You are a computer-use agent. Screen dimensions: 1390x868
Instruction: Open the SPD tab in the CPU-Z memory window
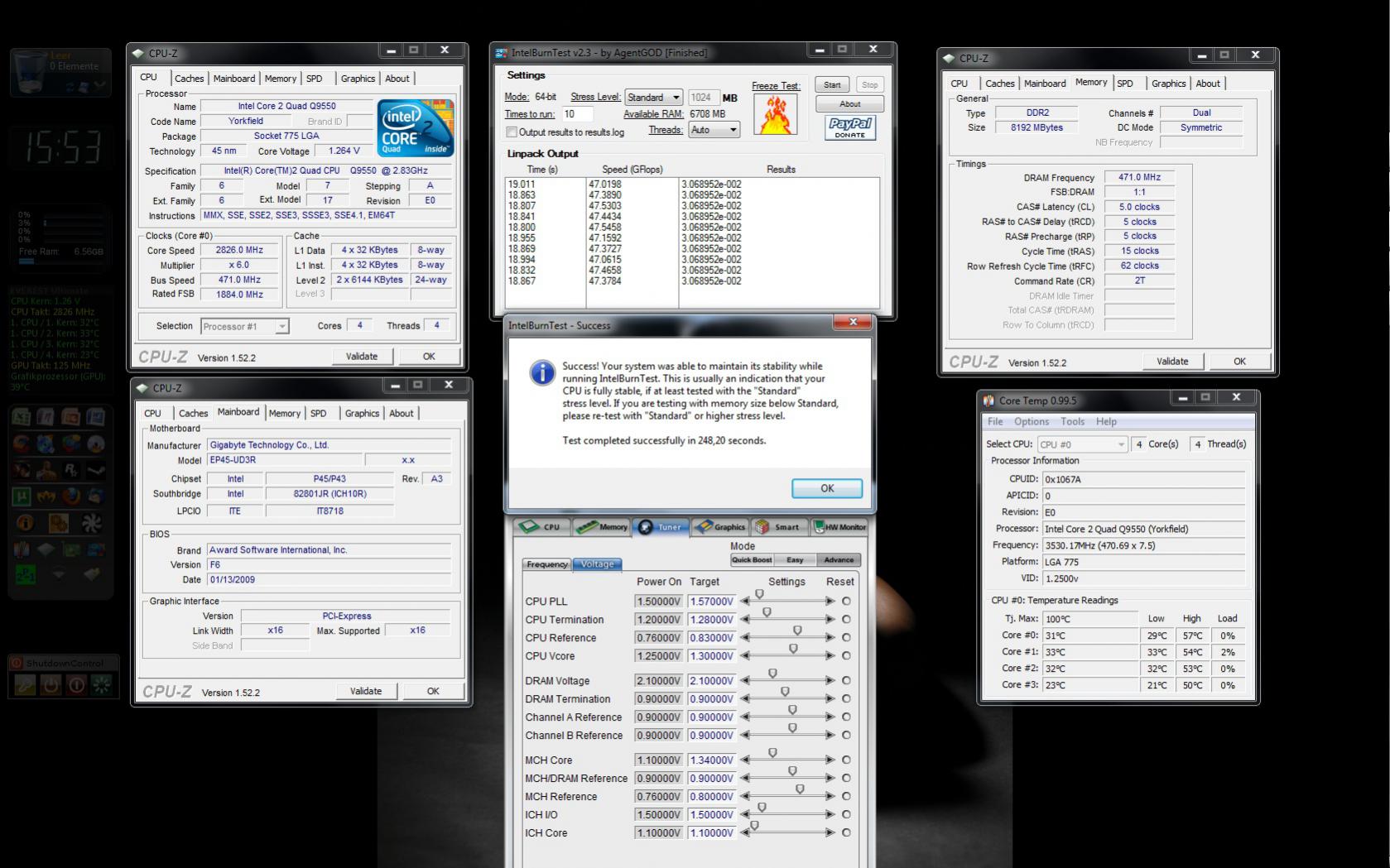[x=1125, y=84]
